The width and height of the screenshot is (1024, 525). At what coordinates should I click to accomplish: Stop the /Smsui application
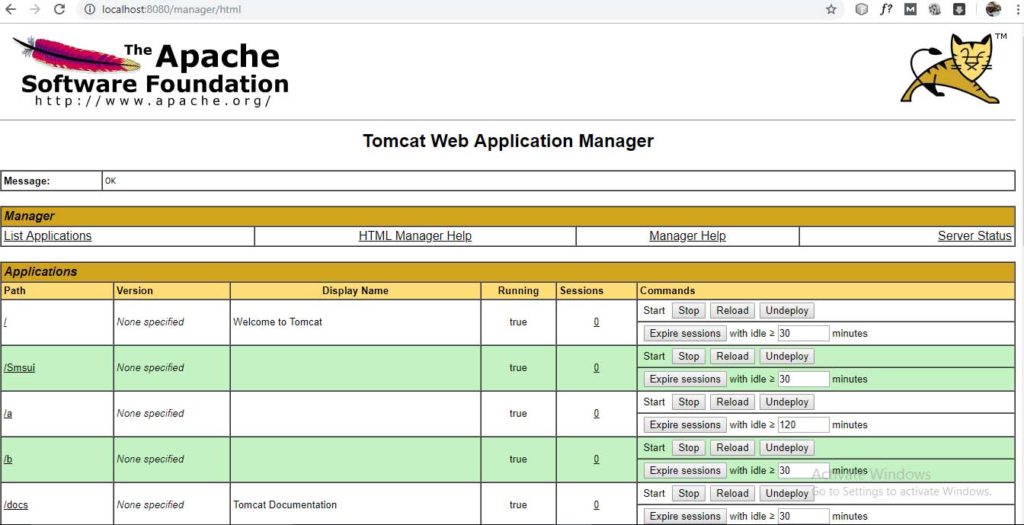pyautogui.click(x=688, y=357)
